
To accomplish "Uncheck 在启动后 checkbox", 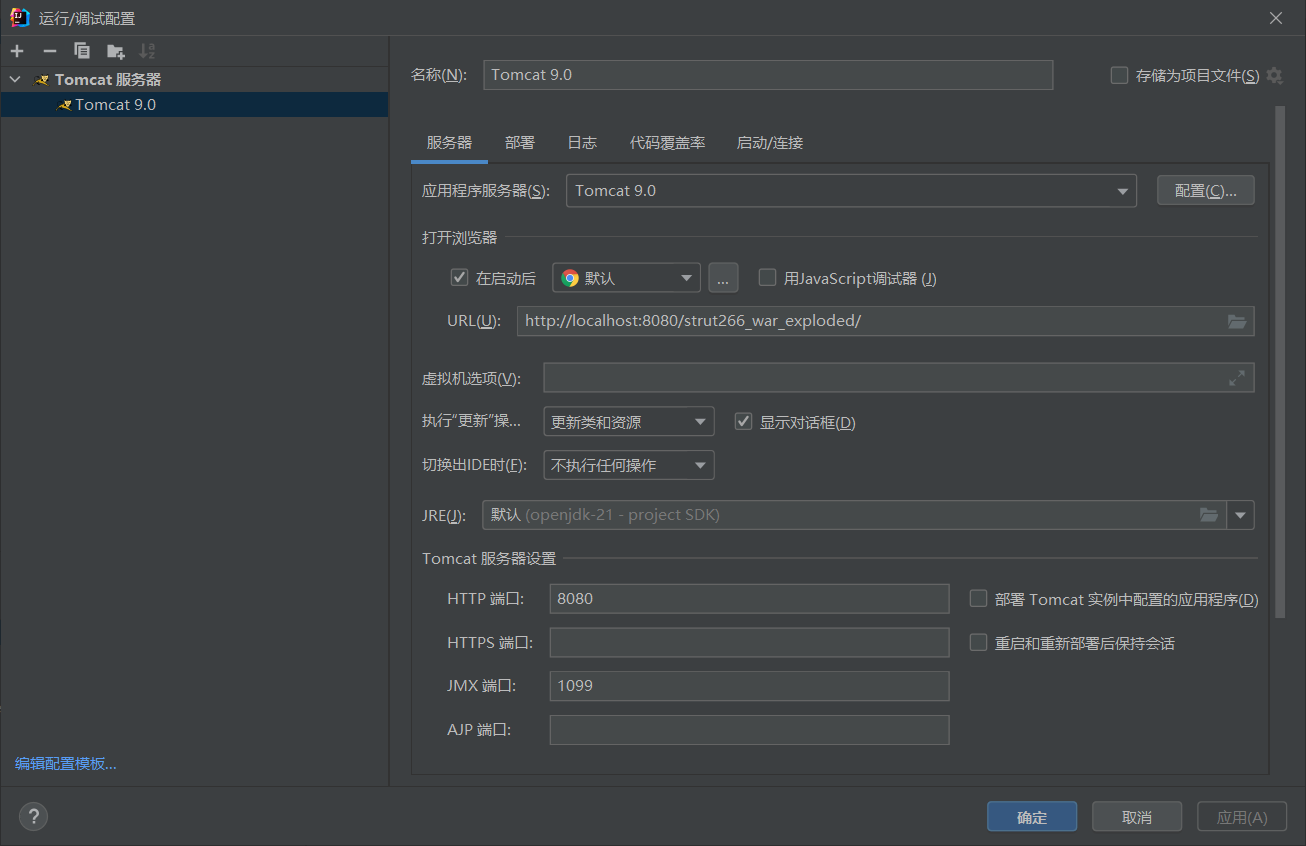I will pos(460,278).
